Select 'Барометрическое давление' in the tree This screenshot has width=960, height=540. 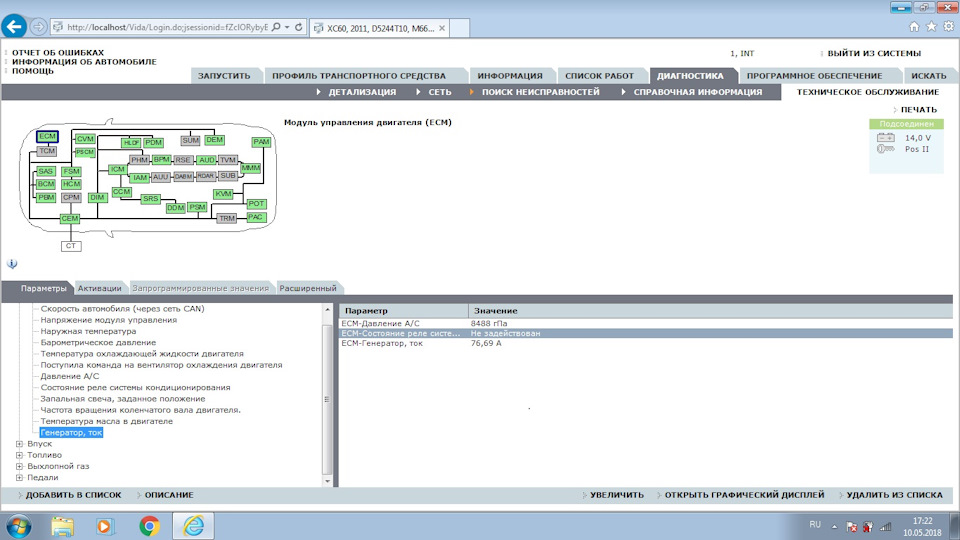[x=98, y=342]
